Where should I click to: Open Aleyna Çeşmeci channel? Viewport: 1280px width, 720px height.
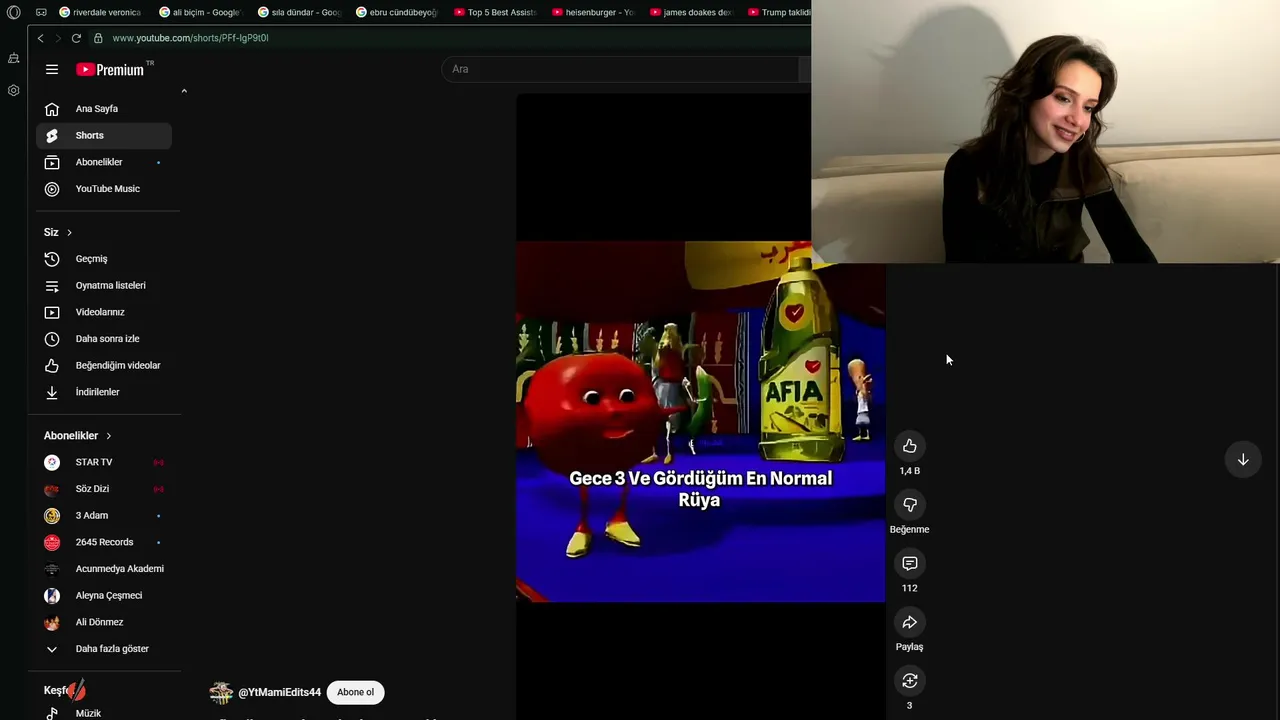(104, 596)
